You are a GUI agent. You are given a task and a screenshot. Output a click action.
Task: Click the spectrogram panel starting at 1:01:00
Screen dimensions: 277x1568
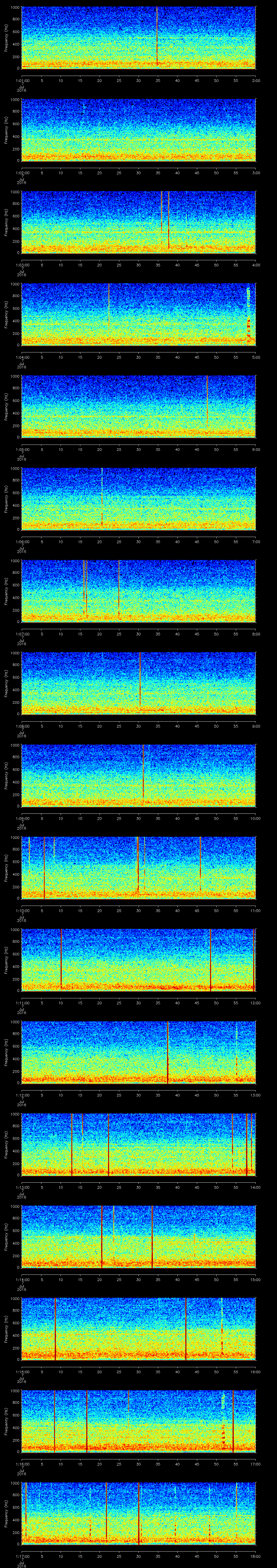click(x=138, y=38)
